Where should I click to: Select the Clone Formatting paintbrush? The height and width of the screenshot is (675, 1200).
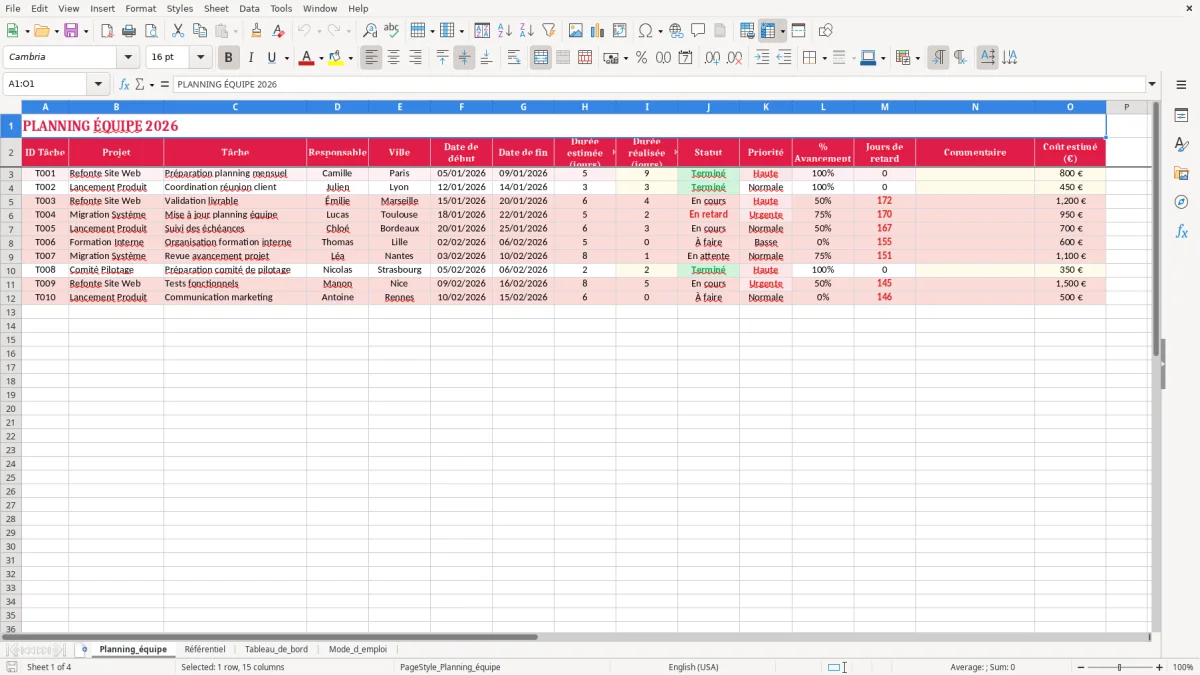(x=257, y=31)
